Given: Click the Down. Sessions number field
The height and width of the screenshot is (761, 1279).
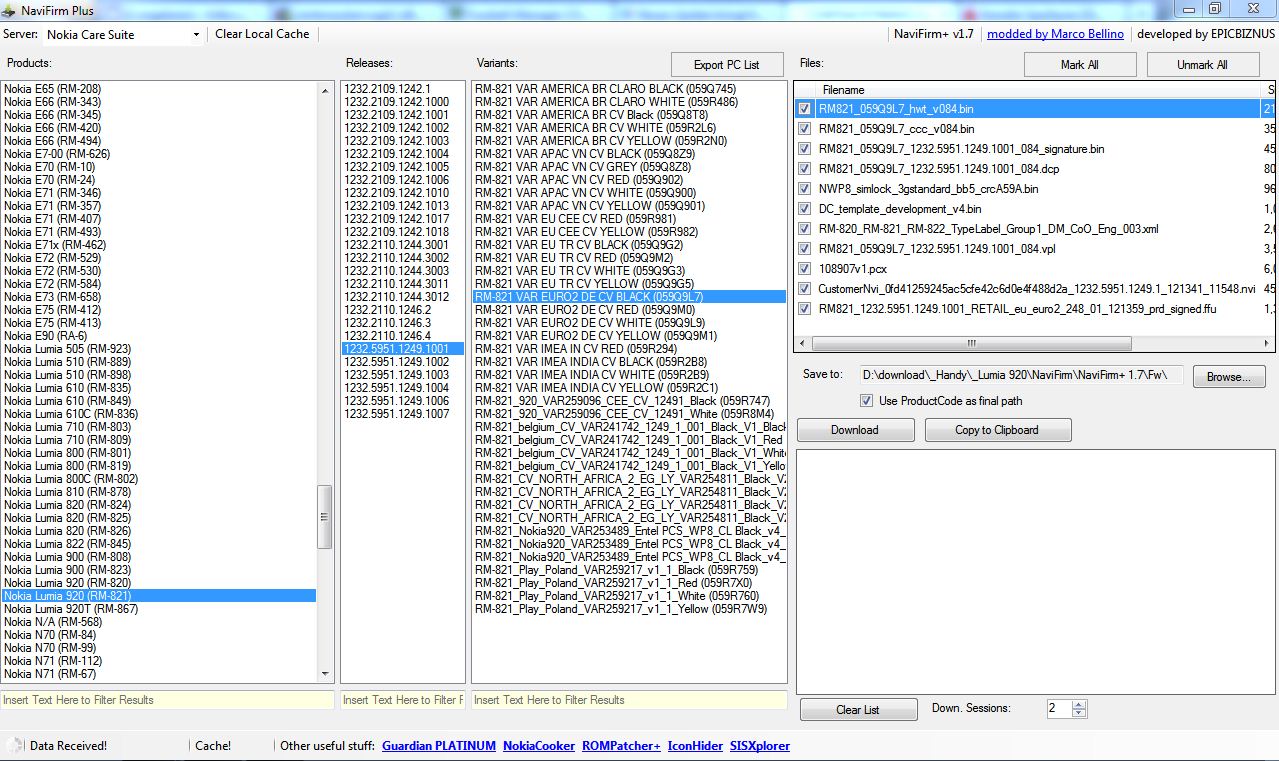Looking at the screenshot, I should click(x=1058, y=709).
